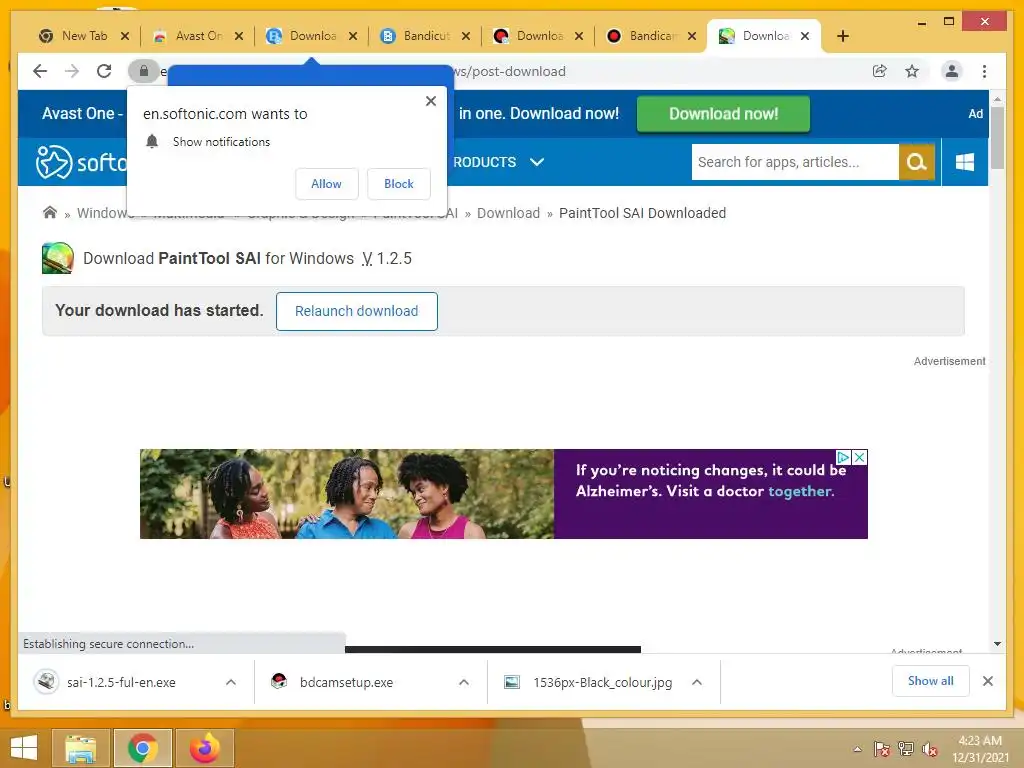Open the Download breadcrumb link

(x=508, y=213)
